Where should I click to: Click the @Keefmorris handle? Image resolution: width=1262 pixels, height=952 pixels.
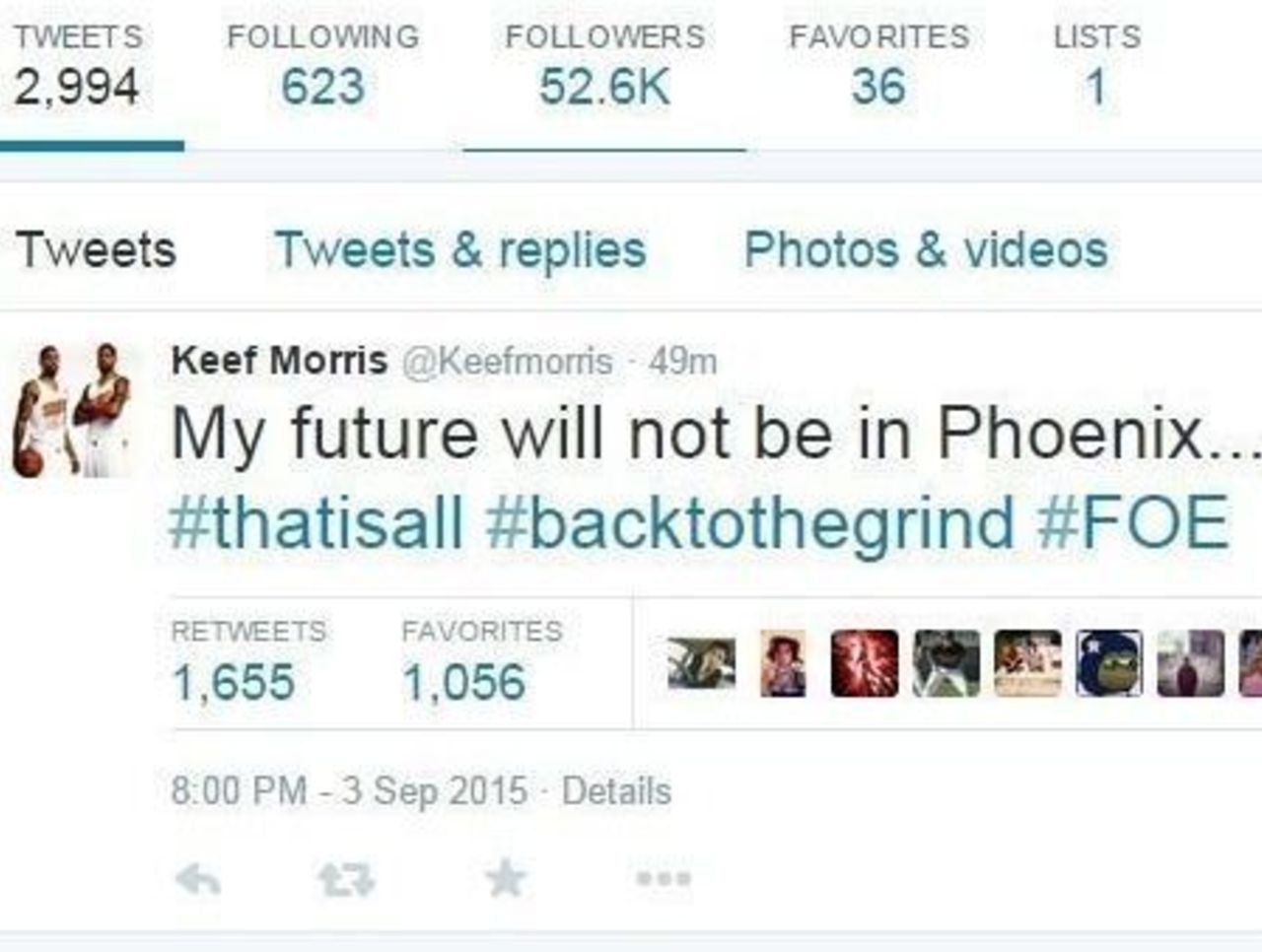point(507,362)
